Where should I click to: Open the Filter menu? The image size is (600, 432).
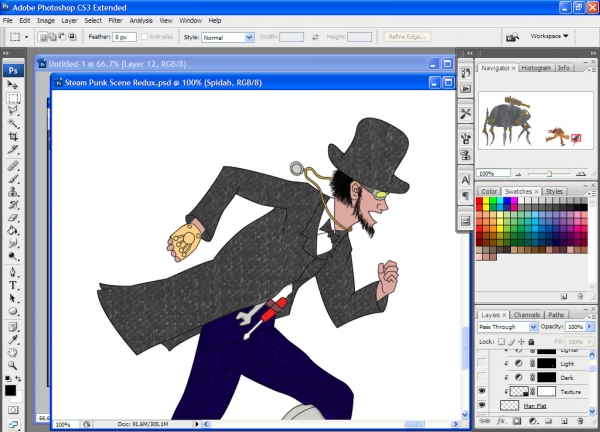115,21
